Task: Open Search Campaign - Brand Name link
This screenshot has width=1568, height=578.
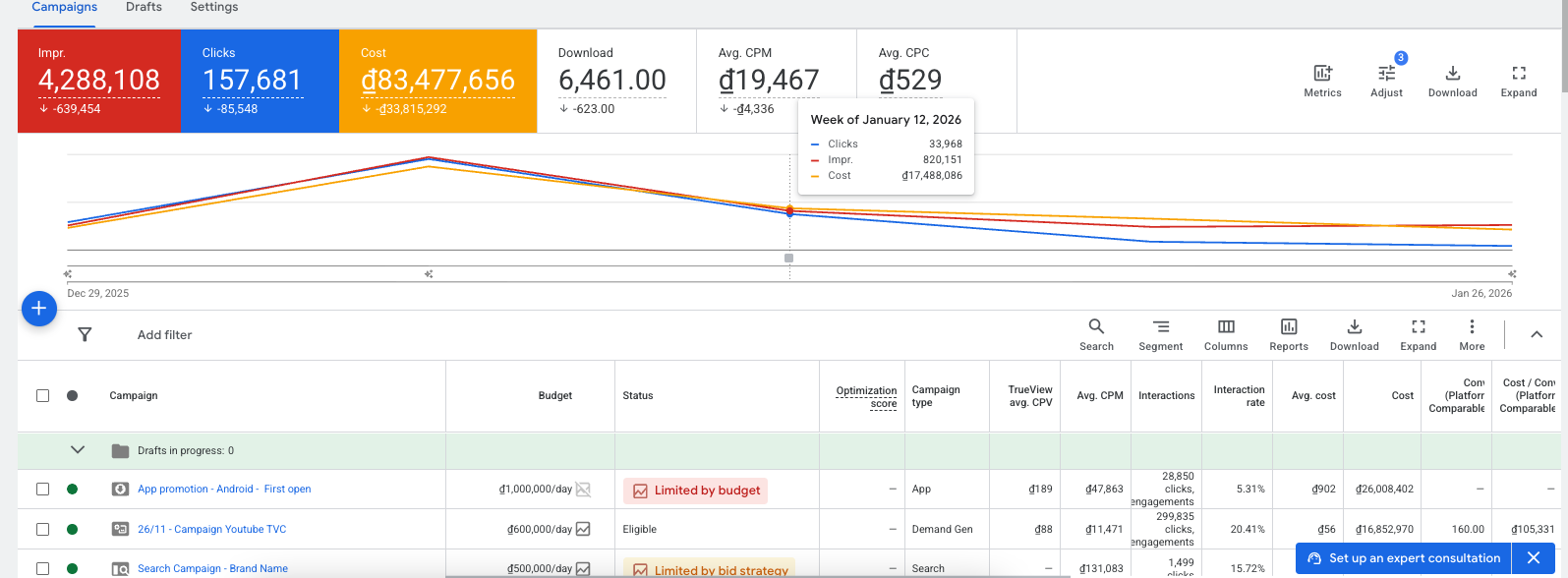Action: tap(212, 568)
